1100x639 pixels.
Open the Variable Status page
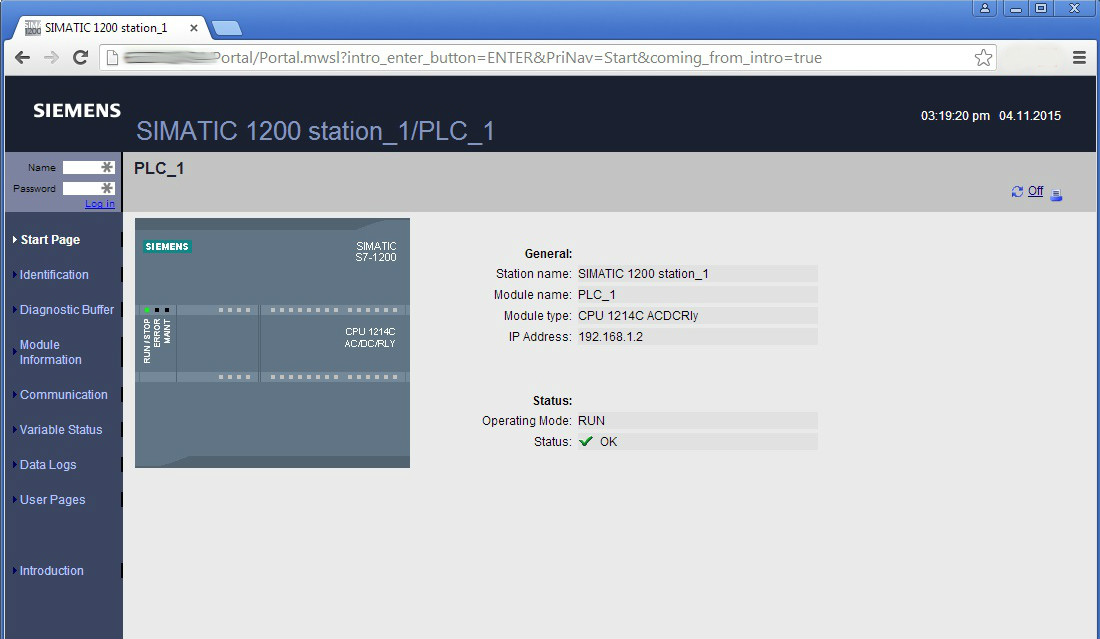point(60,430)
